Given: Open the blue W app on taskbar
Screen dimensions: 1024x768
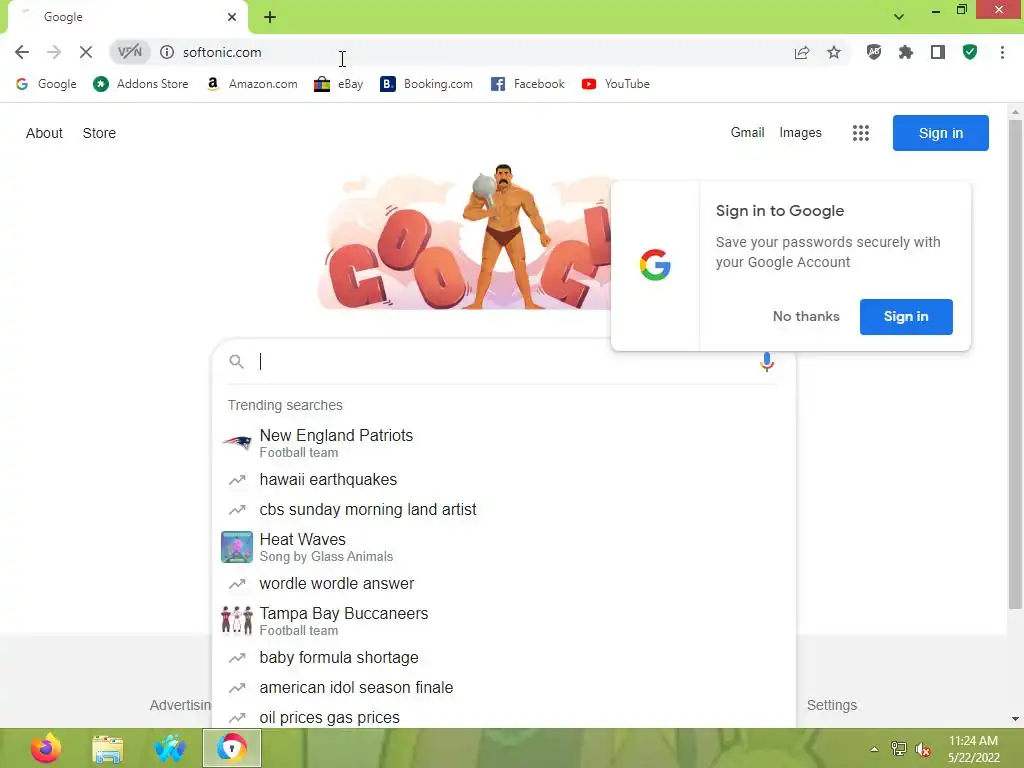Looking at the screenshot, I should (170, 748).
